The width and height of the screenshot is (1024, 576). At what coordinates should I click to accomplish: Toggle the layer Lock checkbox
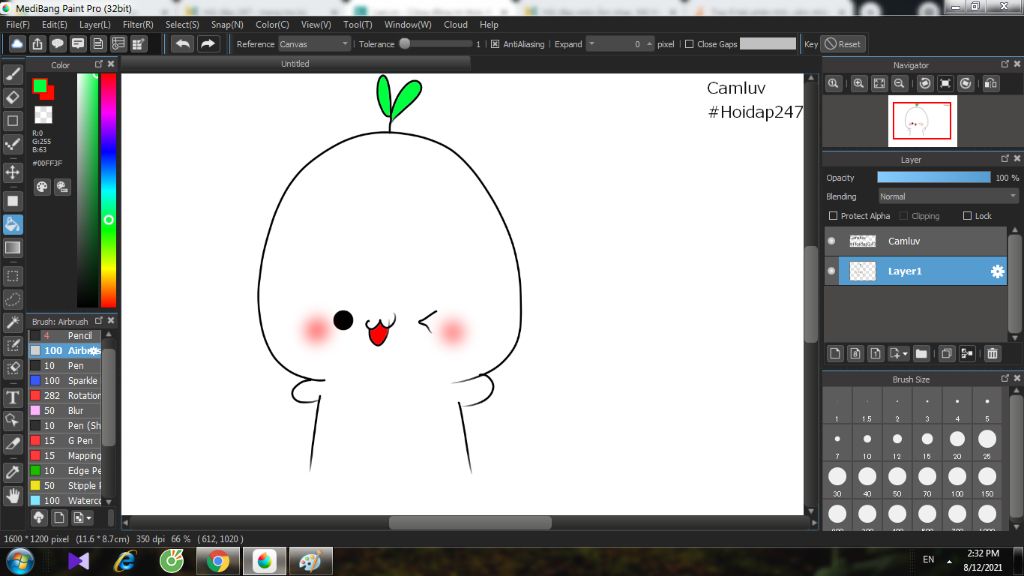pyautogui.click(x=967, y=216)
